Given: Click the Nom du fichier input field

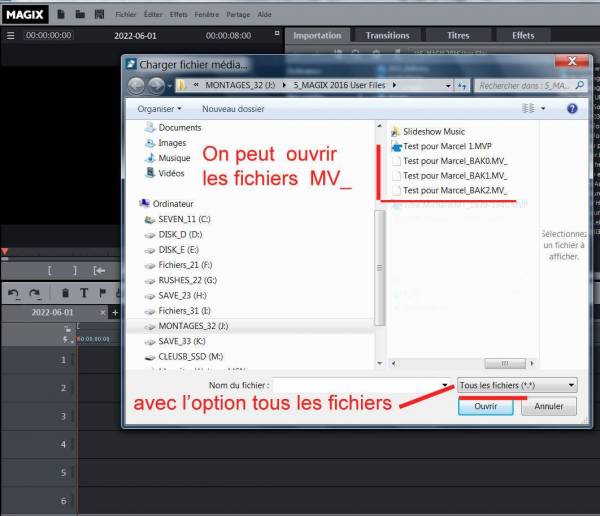Looking at the screenshot, I should [x=360, y=384].
